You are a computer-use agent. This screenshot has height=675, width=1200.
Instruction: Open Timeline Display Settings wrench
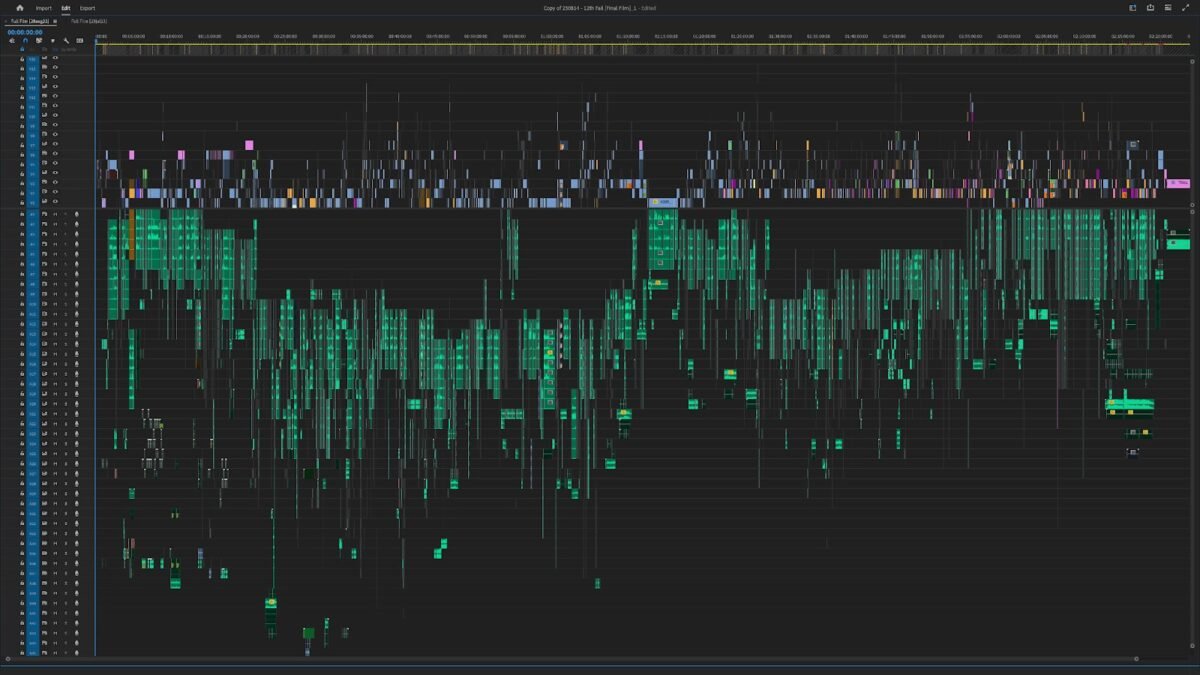click(x=67, y=41)
